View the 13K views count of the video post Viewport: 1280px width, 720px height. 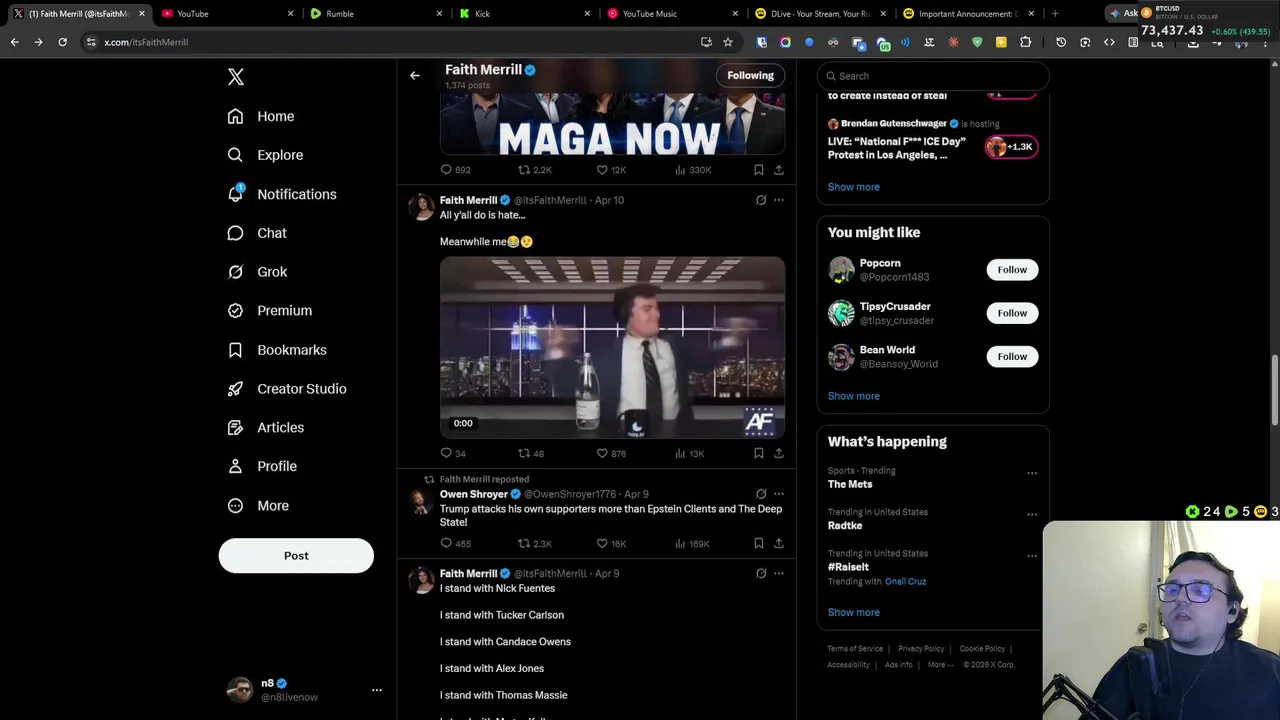pyautogui.click(x=690, y=453)
